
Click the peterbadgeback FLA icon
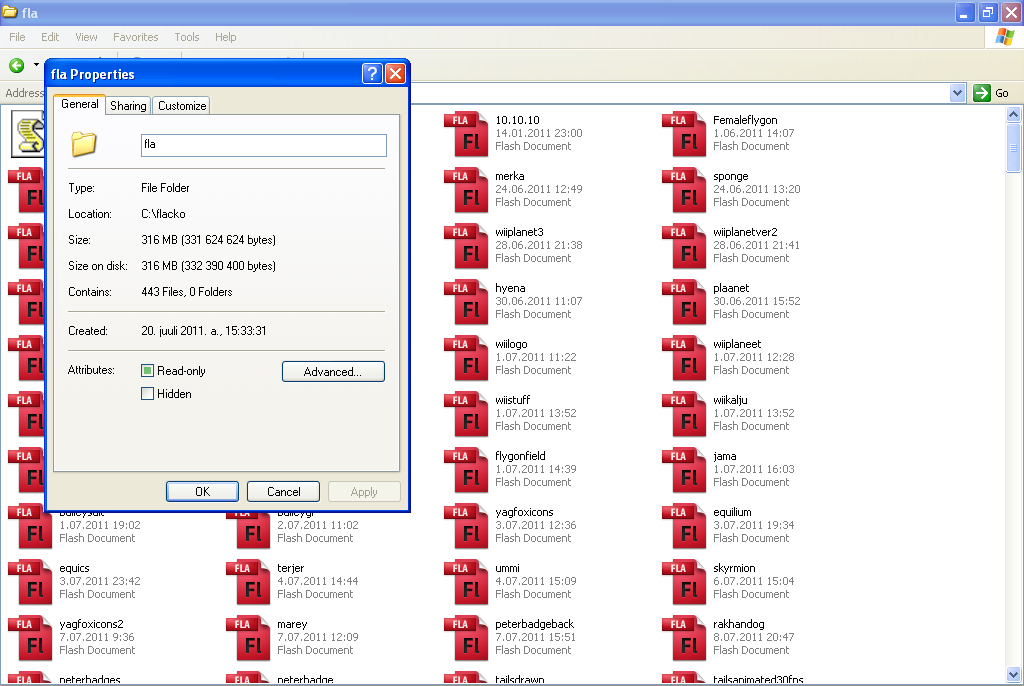(466, 640)
